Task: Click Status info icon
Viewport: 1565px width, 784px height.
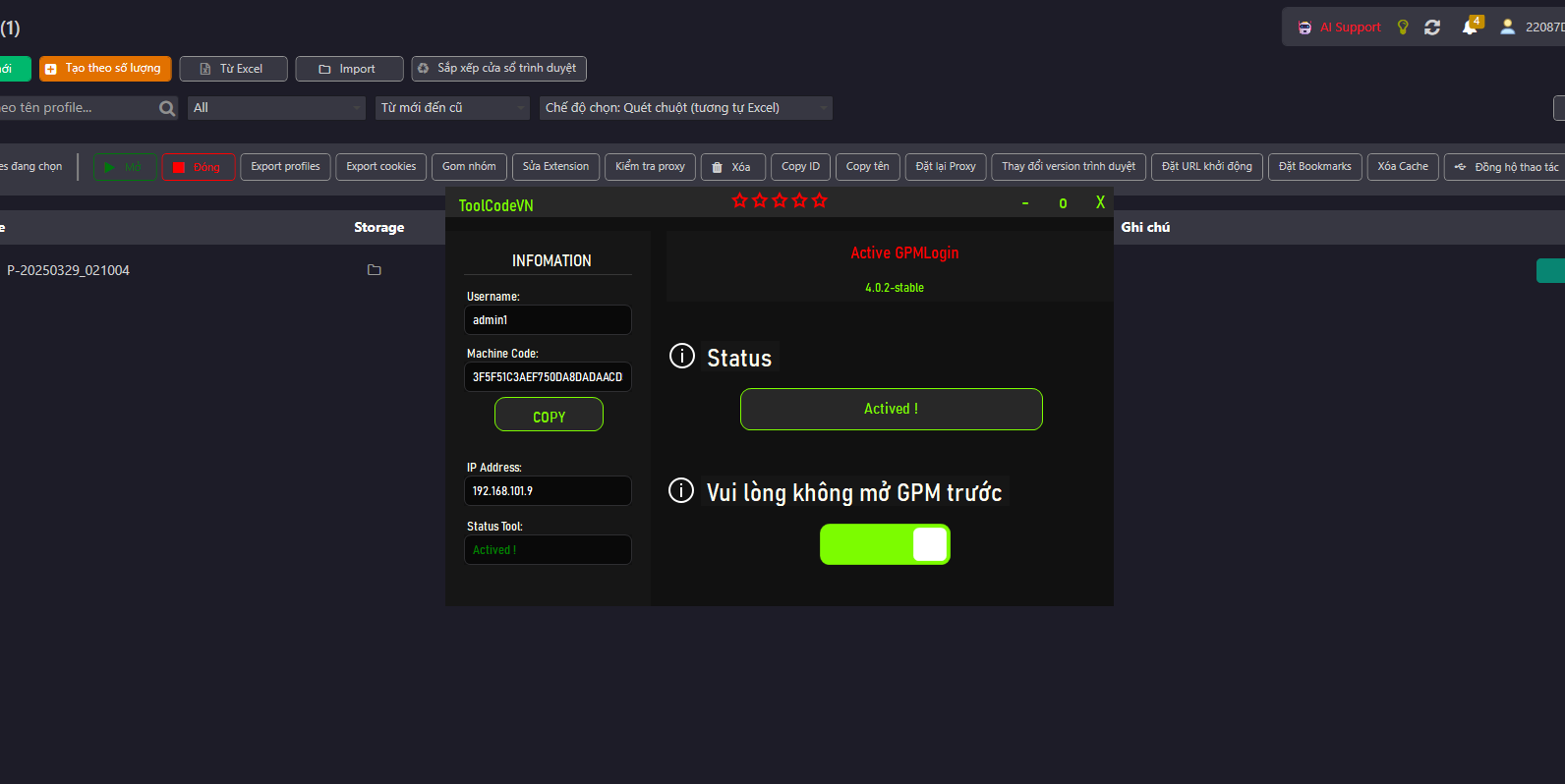Action: [x=682, y=356]
